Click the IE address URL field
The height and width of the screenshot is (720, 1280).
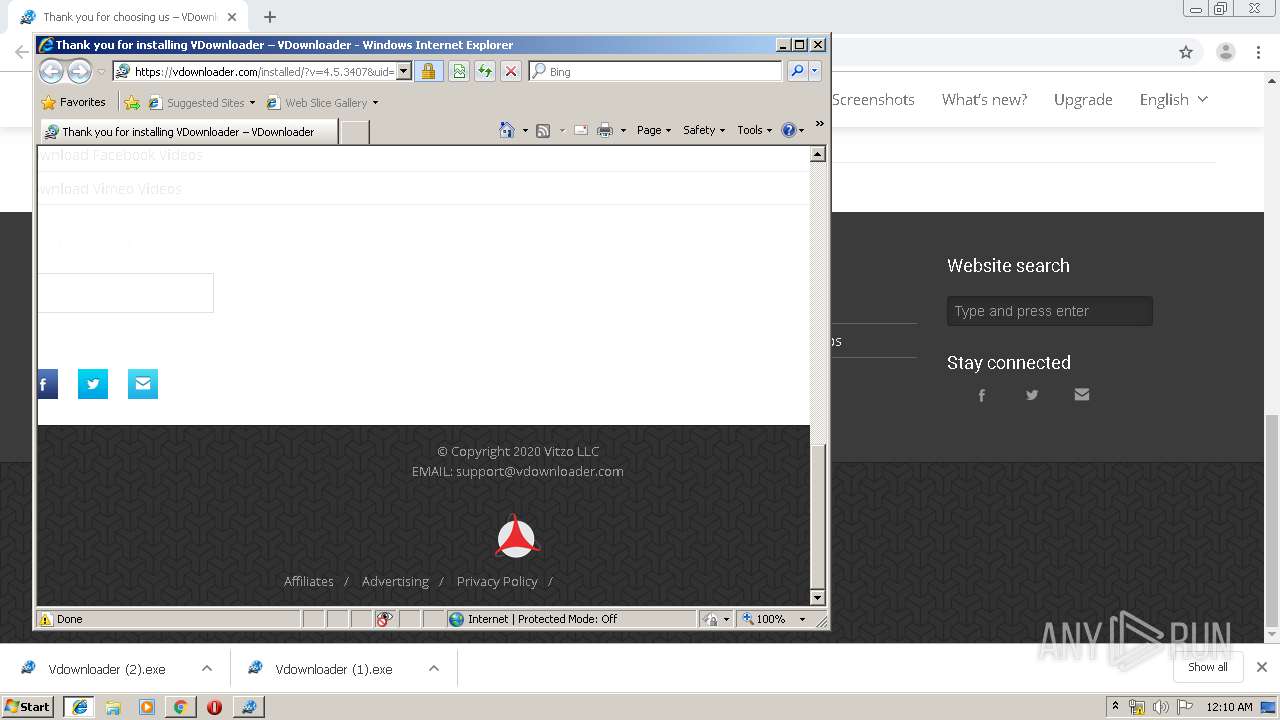pyautogui.click(x=262, y=71)
